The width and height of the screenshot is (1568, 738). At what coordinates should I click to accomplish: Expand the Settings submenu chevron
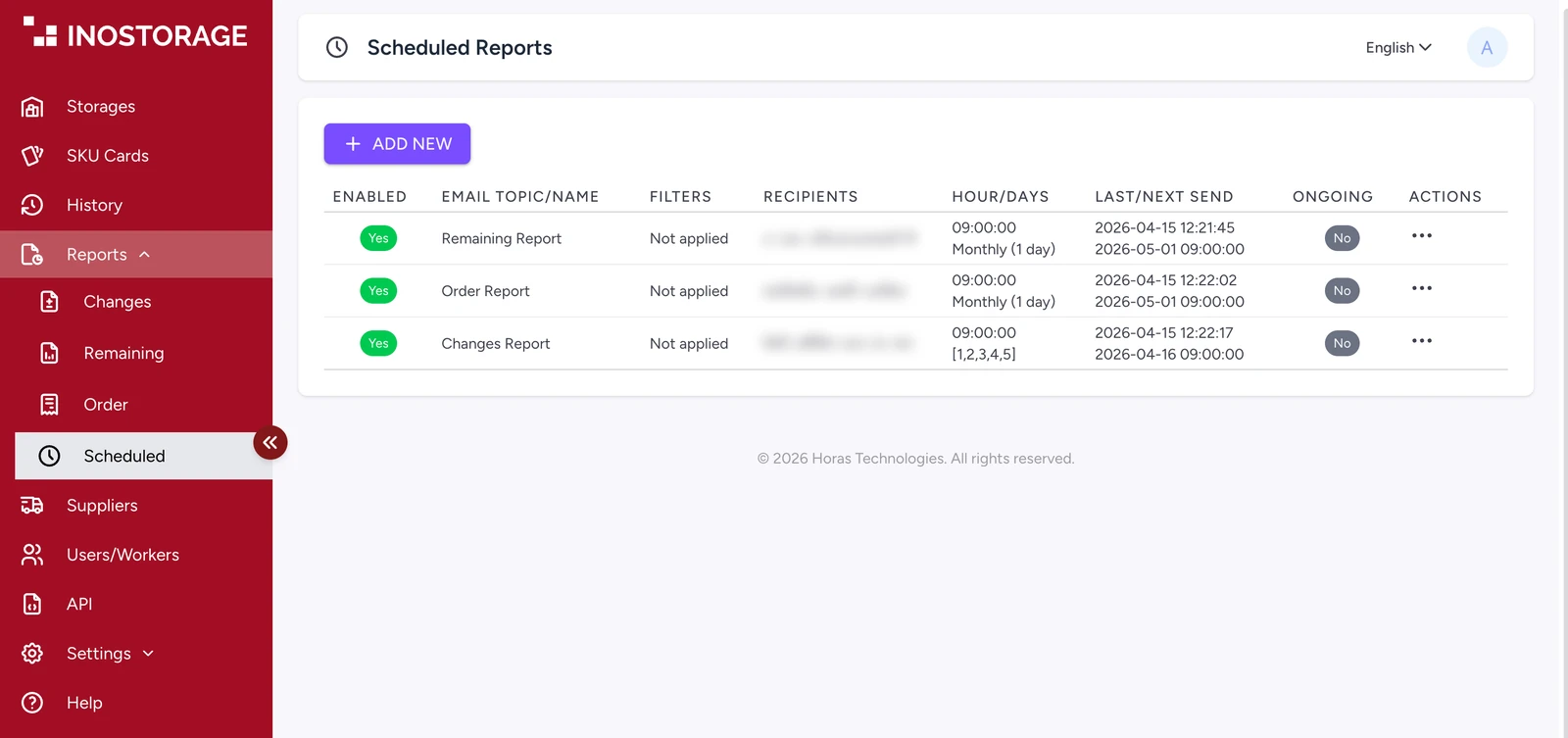tap(148, 654)
